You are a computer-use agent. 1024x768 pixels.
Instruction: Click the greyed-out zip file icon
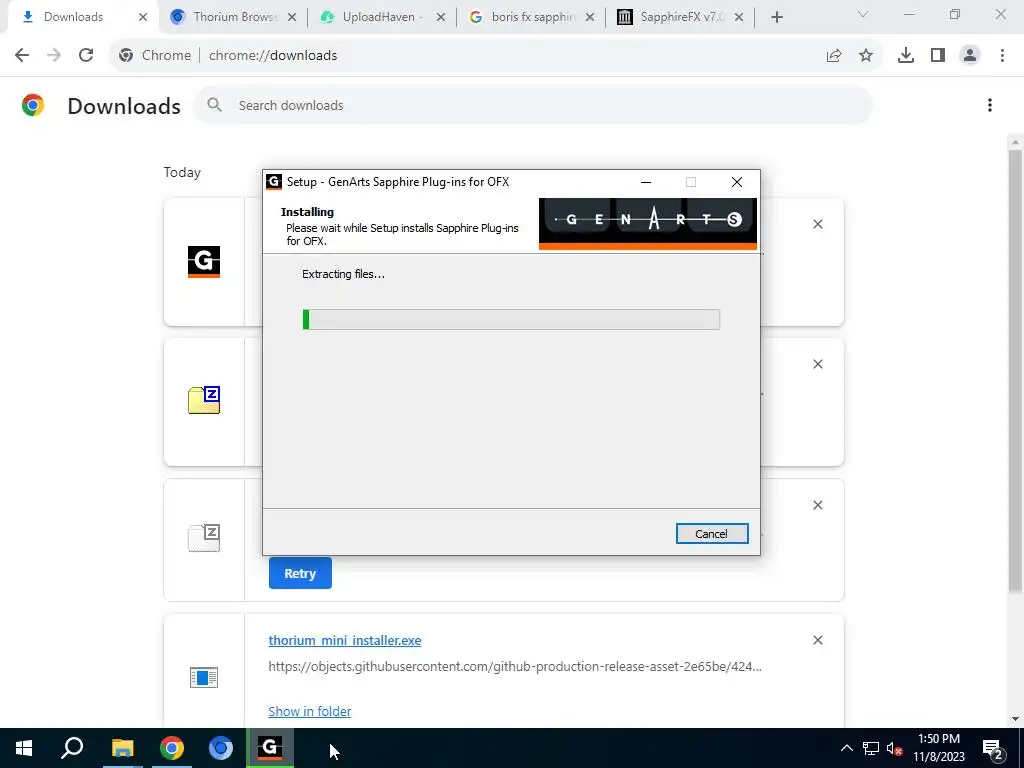tap(204, 537)
